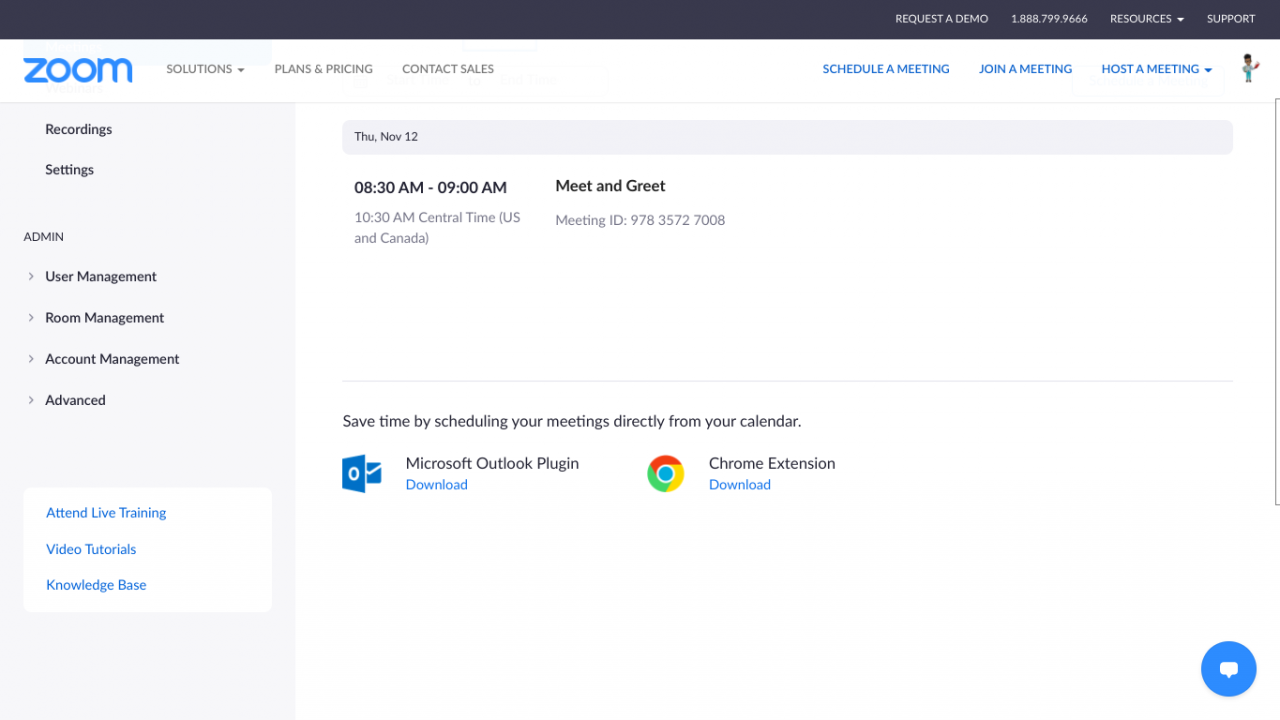Screen dimensions: 1280x720
Task: Go to Recordings in sidebar
Action: pos(78,129)
